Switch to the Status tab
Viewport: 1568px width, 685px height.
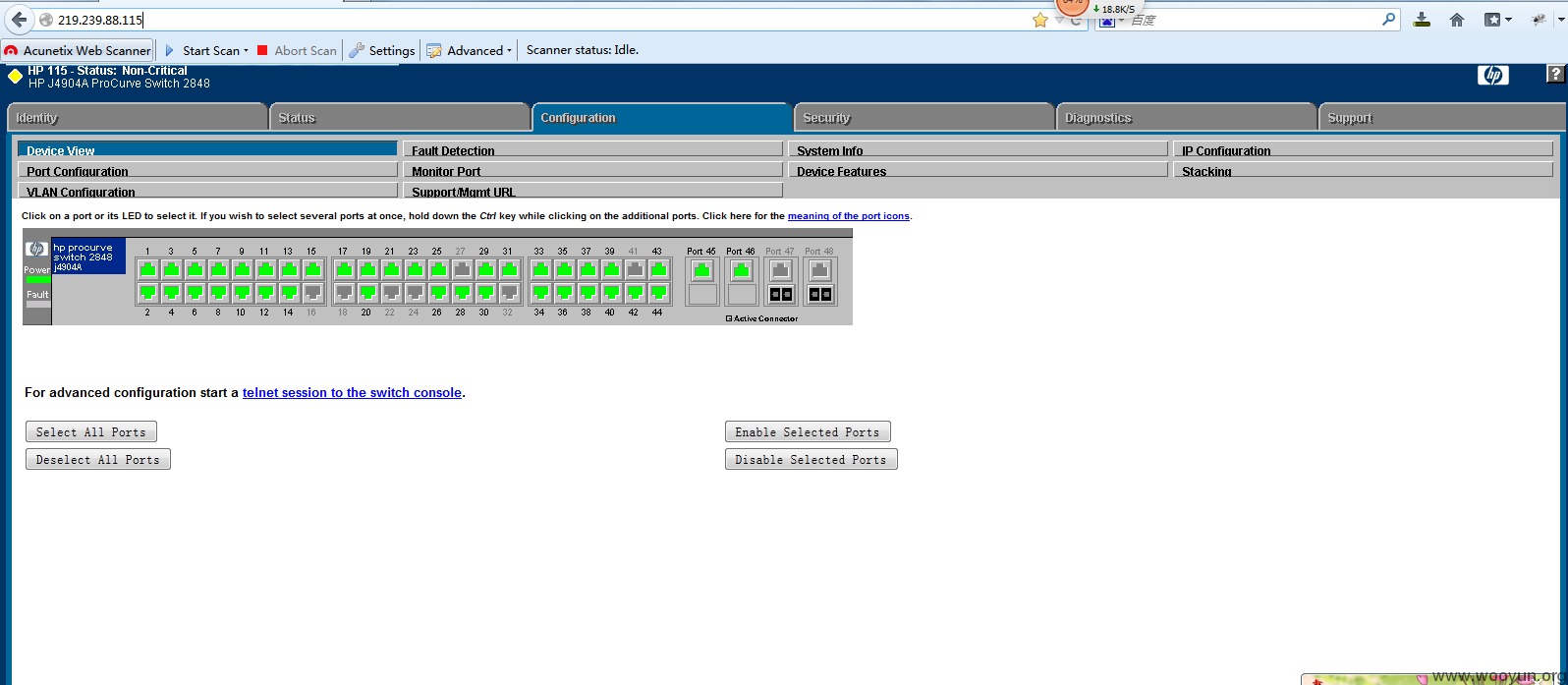pyautogui.click(x=400, y=117)
